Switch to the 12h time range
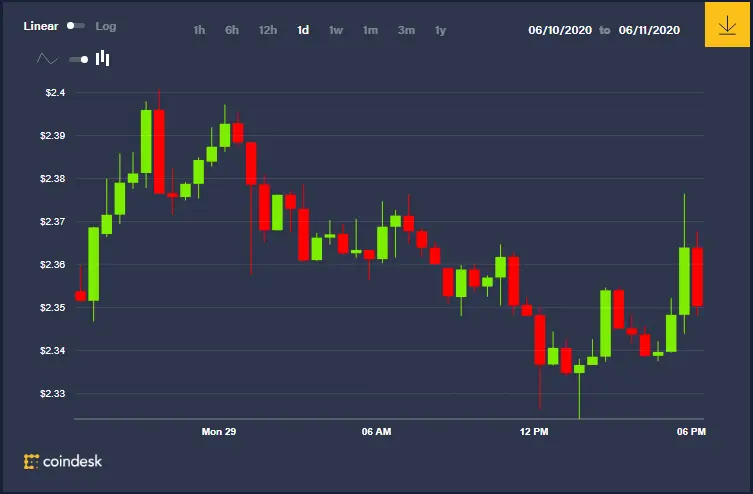 click(x=267, y=30)
